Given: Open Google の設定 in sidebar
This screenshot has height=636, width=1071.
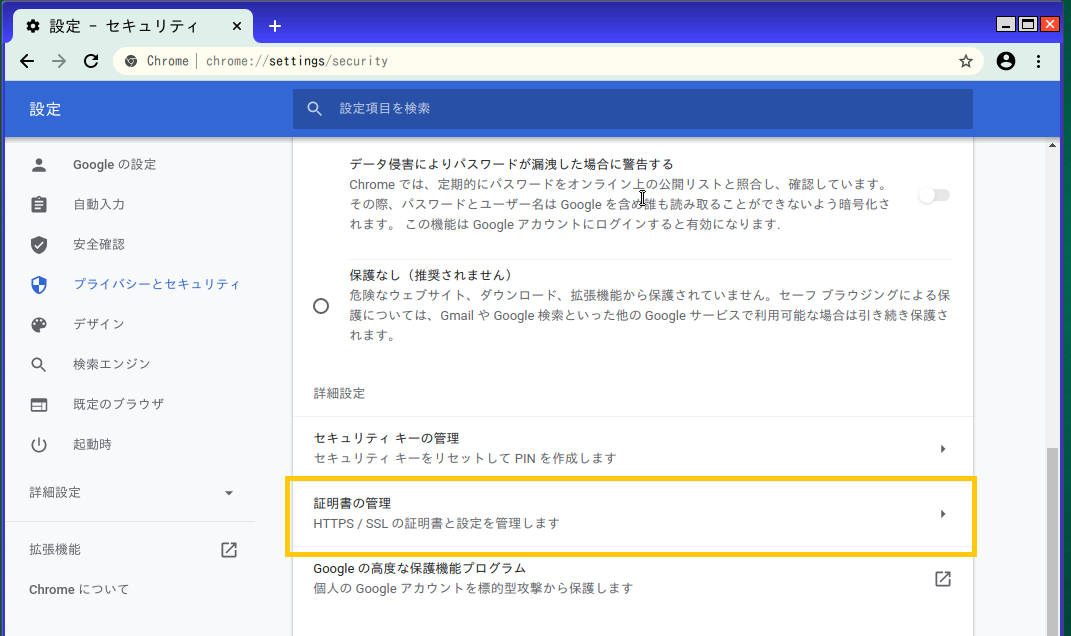Looking at the screenshot, I should 114,165.
